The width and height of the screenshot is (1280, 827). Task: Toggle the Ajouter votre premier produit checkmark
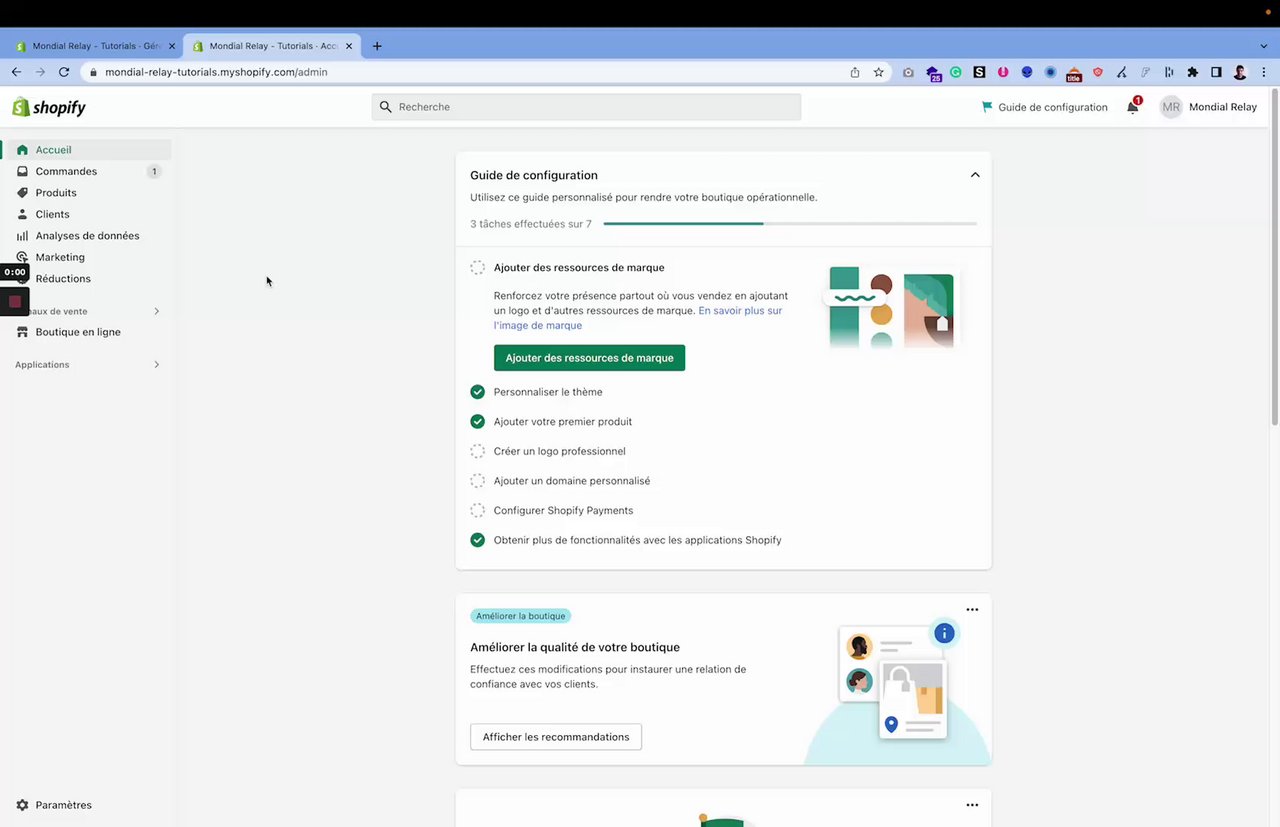pyautogui.click(x=478, y=422)
